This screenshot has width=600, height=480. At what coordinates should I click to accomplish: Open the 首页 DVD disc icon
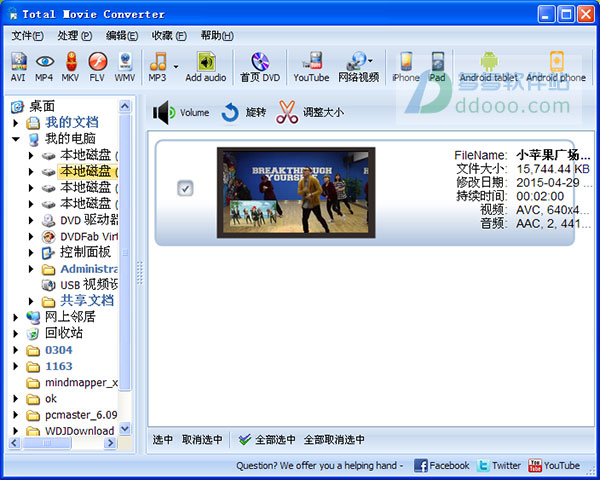[260, 62]
